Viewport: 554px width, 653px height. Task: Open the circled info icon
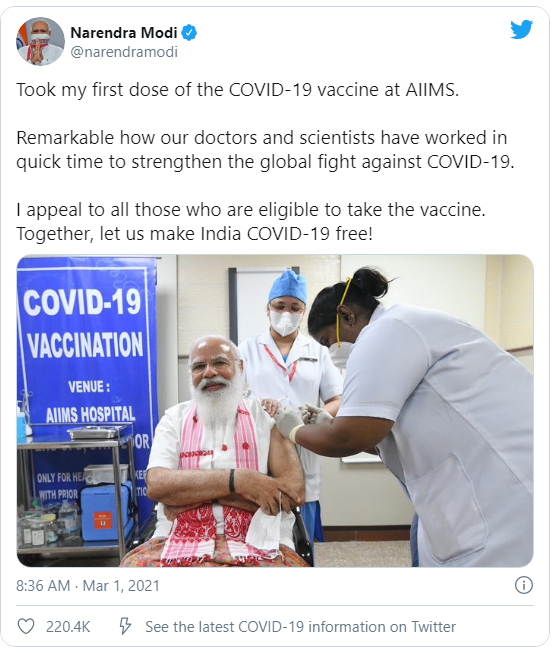pos(524,586)
